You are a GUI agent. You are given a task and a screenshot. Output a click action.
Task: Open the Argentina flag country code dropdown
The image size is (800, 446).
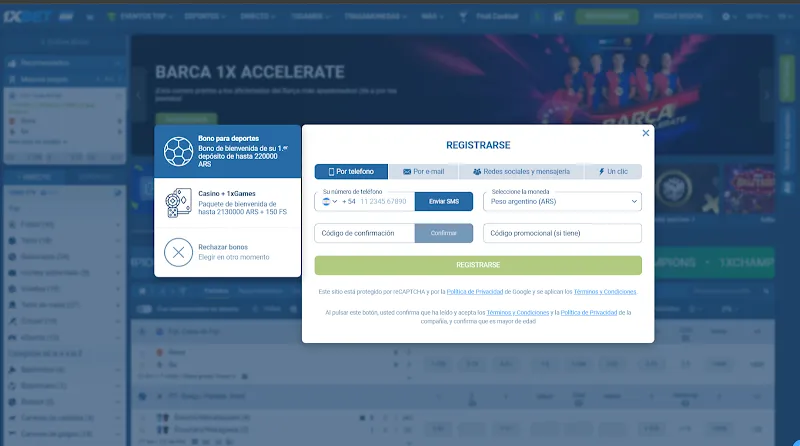tap(330, 202)
